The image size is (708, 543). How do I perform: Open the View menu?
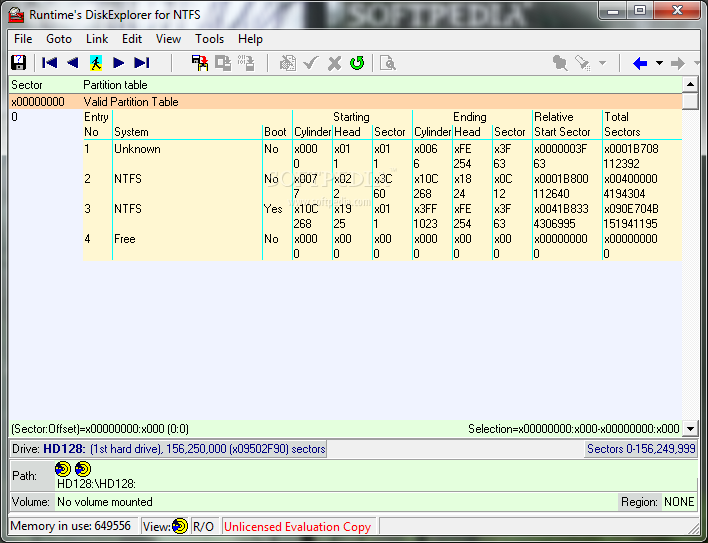pos(168,39)
